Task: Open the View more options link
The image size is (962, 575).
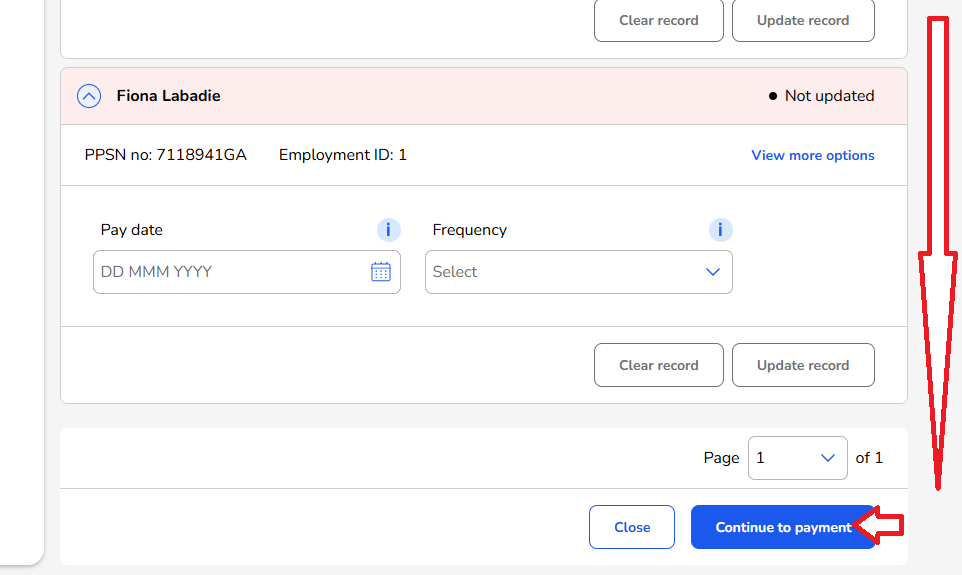Action: click(x=812, y=155)
